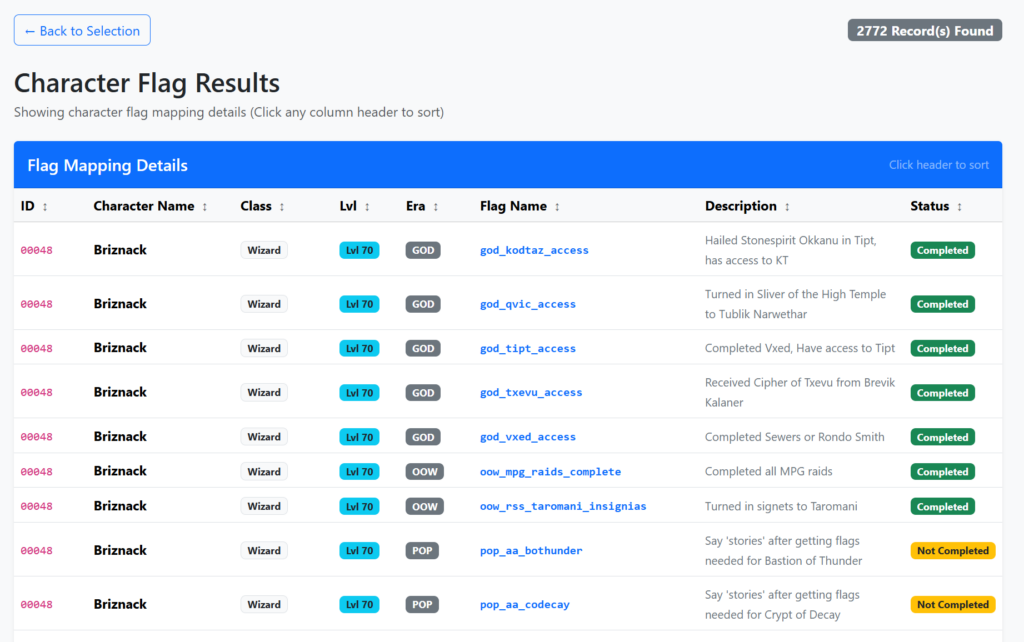Click 'Completed Sewers or Rondo Smith' description
Image resolution: width=1024 pixels, height=642 pixels.
[x=794, y=437]
